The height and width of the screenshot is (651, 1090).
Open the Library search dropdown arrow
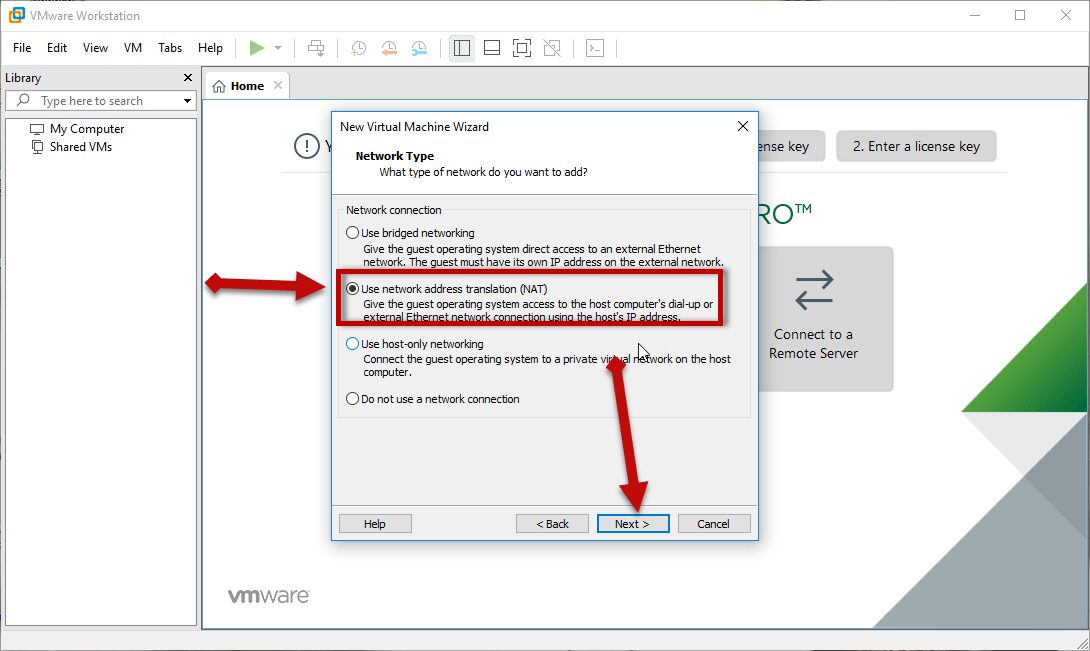point(187,101)
